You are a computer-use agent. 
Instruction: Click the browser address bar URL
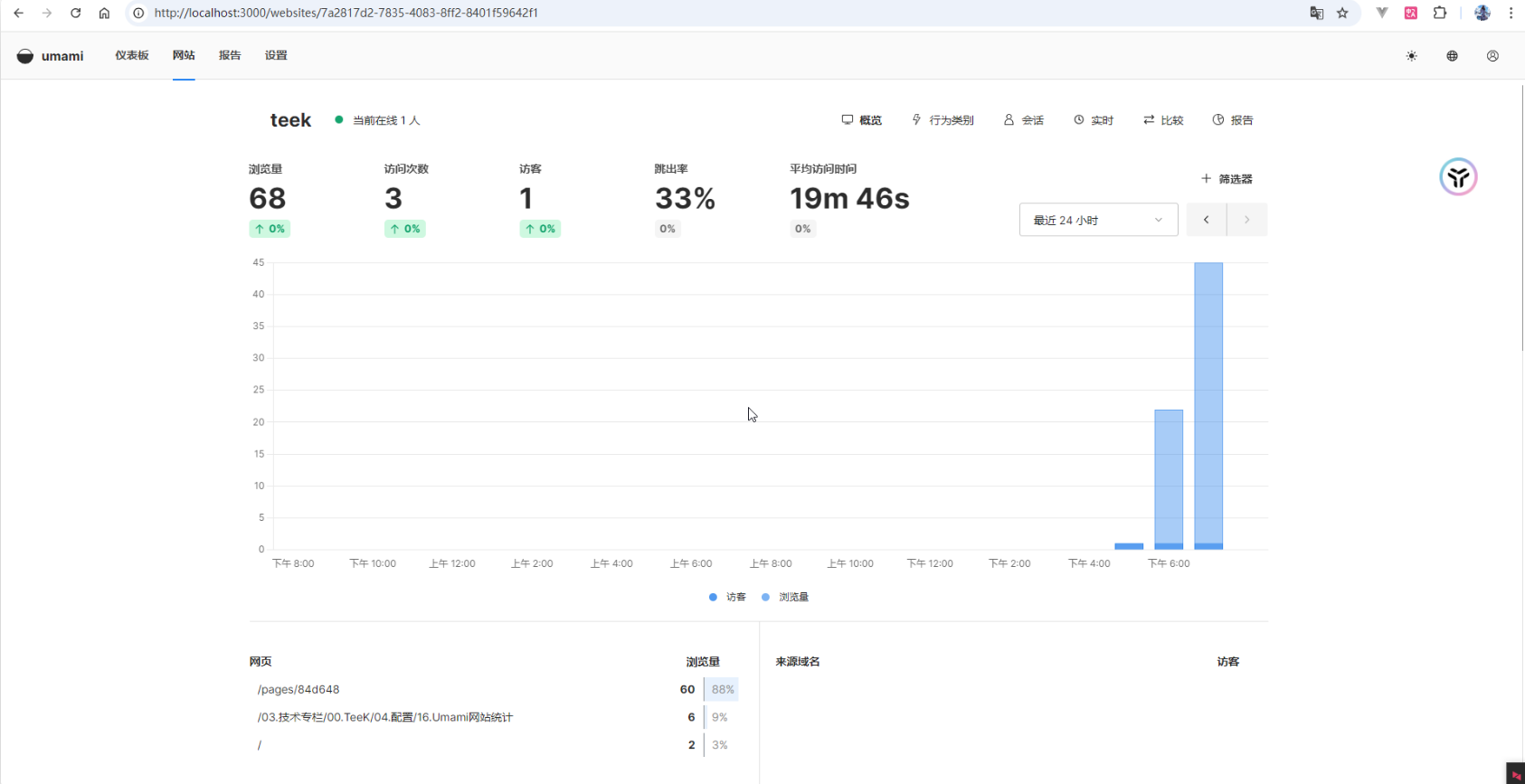click(346, 13)
